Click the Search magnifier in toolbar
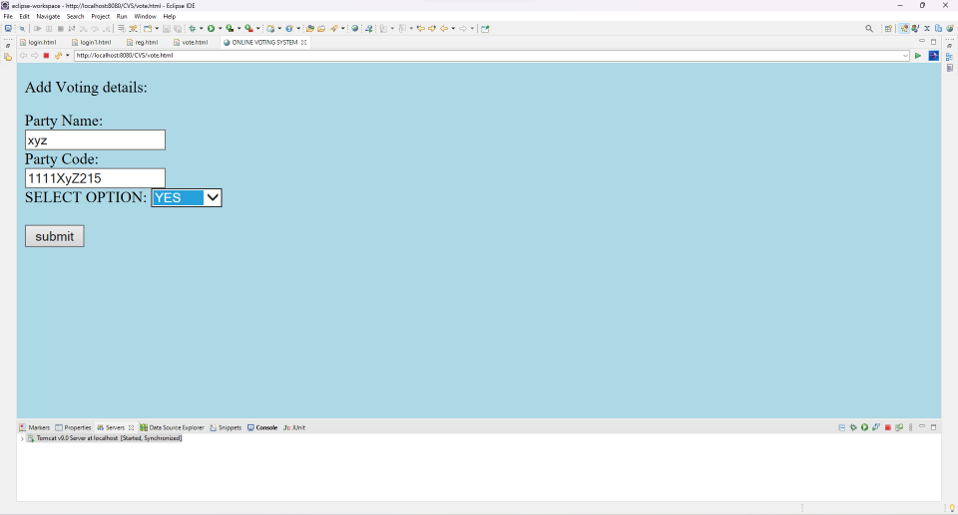Viewport: 958px width, 515px height. [x=869, y=28]
